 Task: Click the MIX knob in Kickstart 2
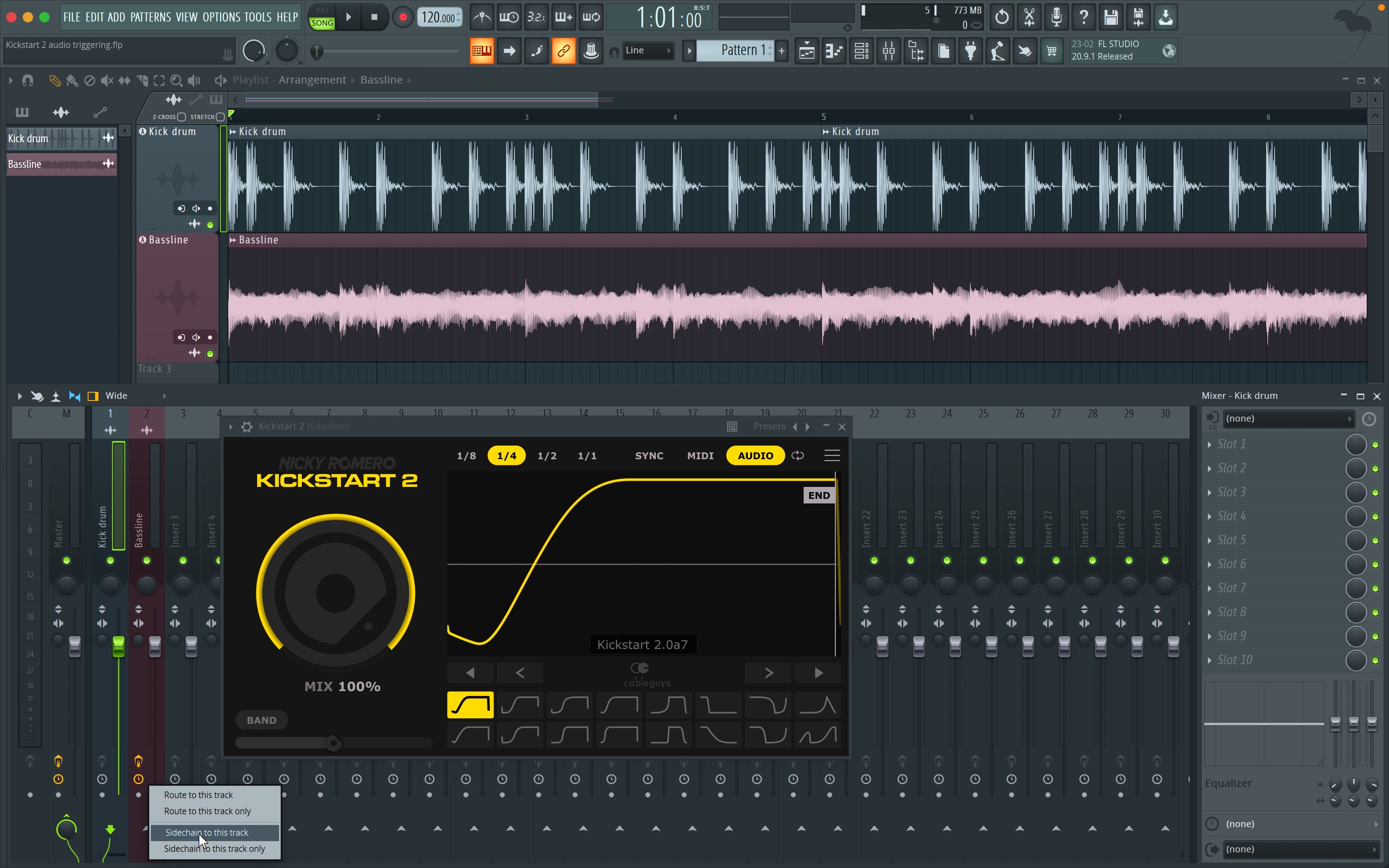[x=336, y=592]
